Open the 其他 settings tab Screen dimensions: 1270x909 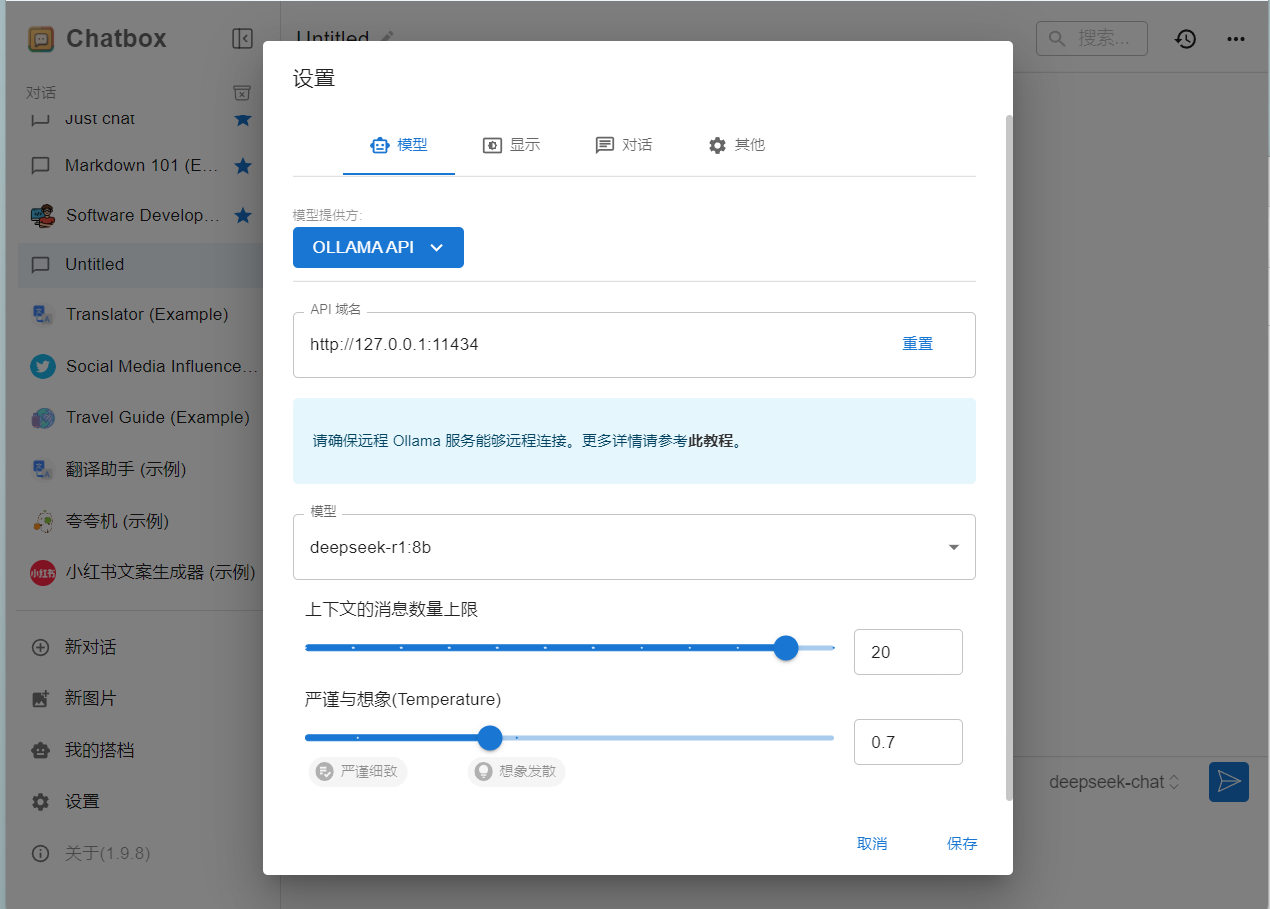coord(737,145)
